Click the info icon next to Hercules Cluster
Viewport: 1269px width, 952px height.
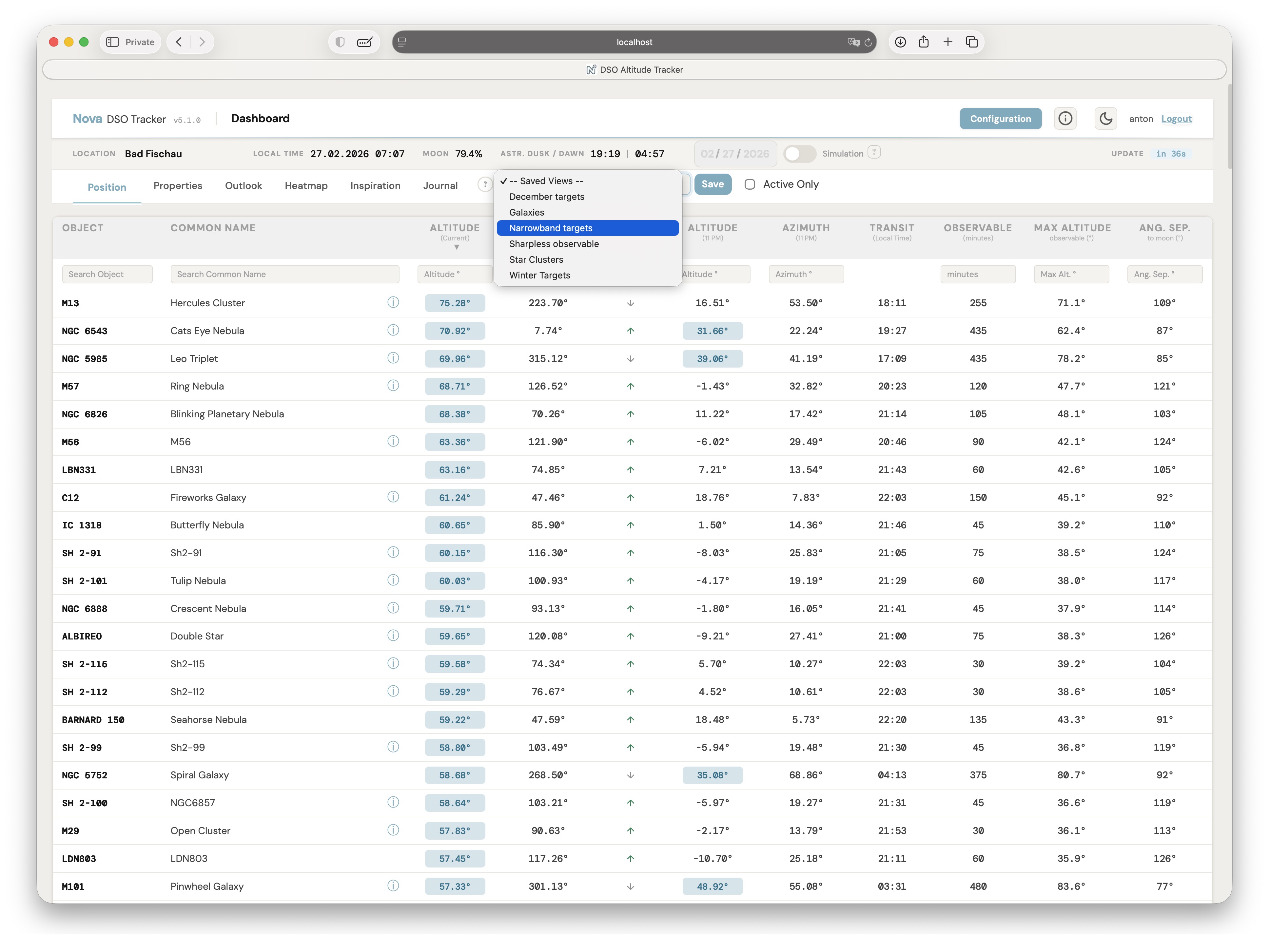coord(393,302)
